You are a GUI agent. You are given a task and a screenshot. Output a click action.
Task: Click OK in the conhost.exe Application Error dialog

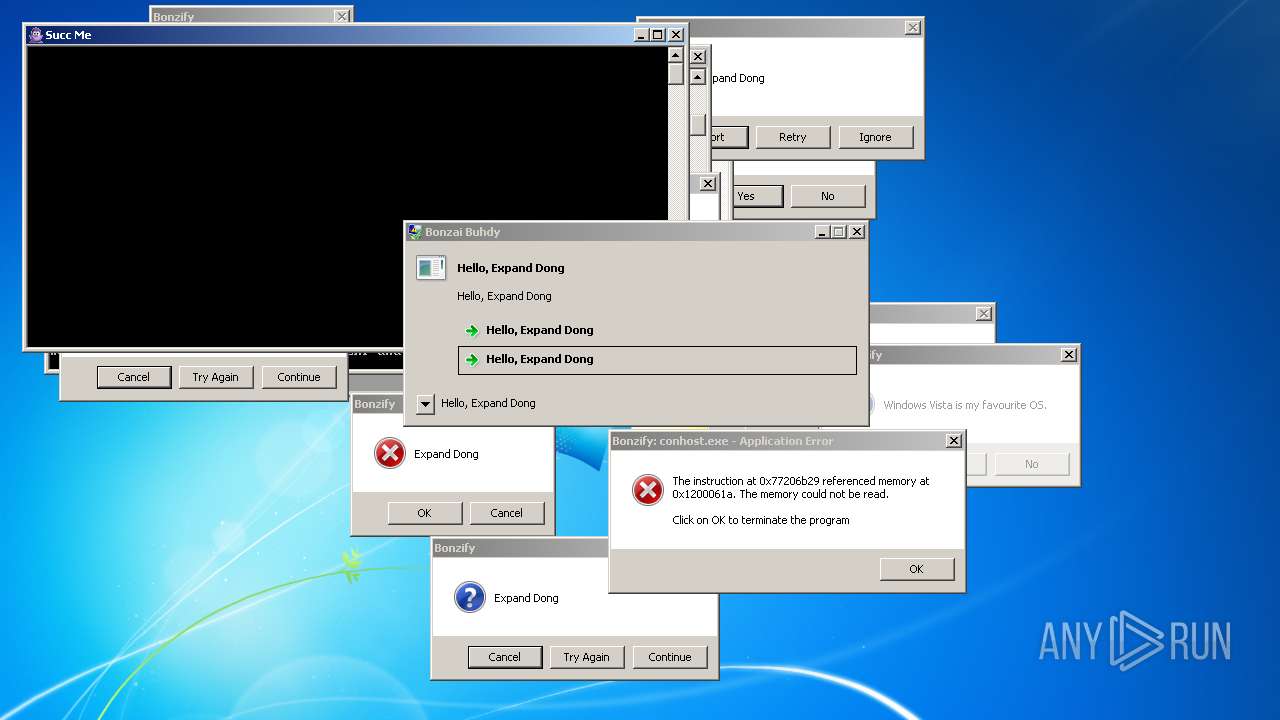(917, 569)
